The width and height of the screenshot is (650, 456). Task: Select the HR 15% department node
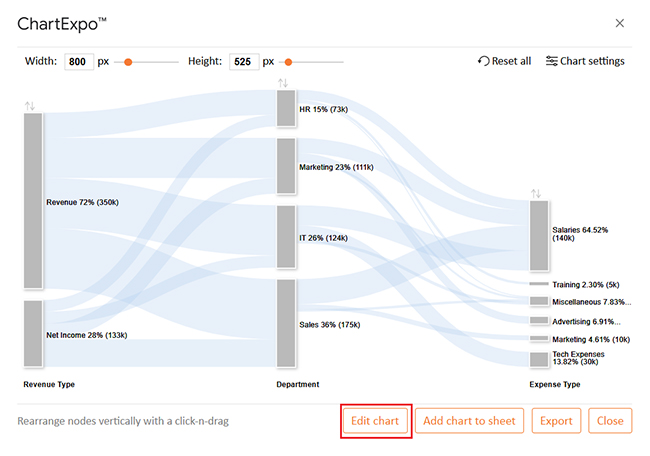[286, 108]
